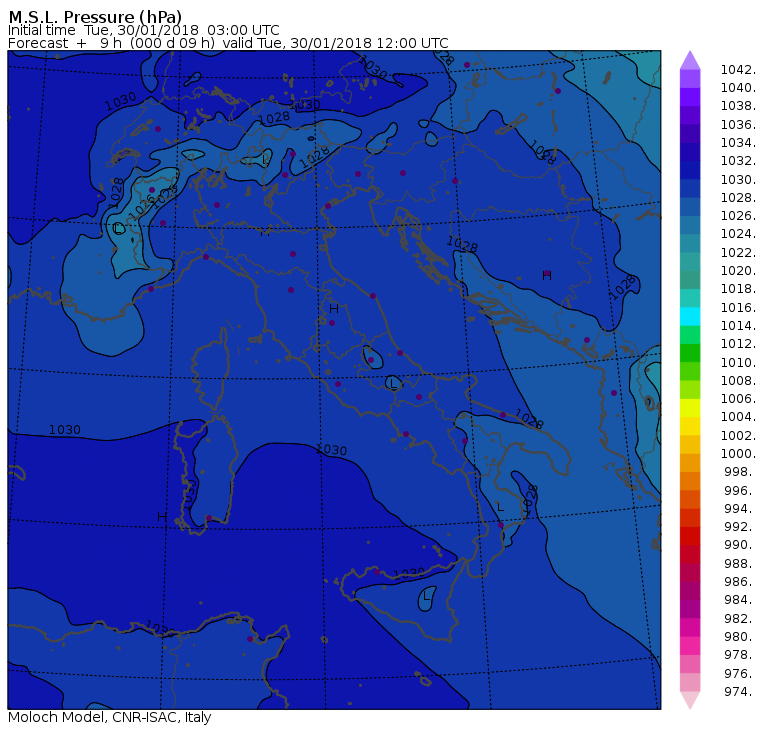Click the legend value "1020."

pos(738,270)
